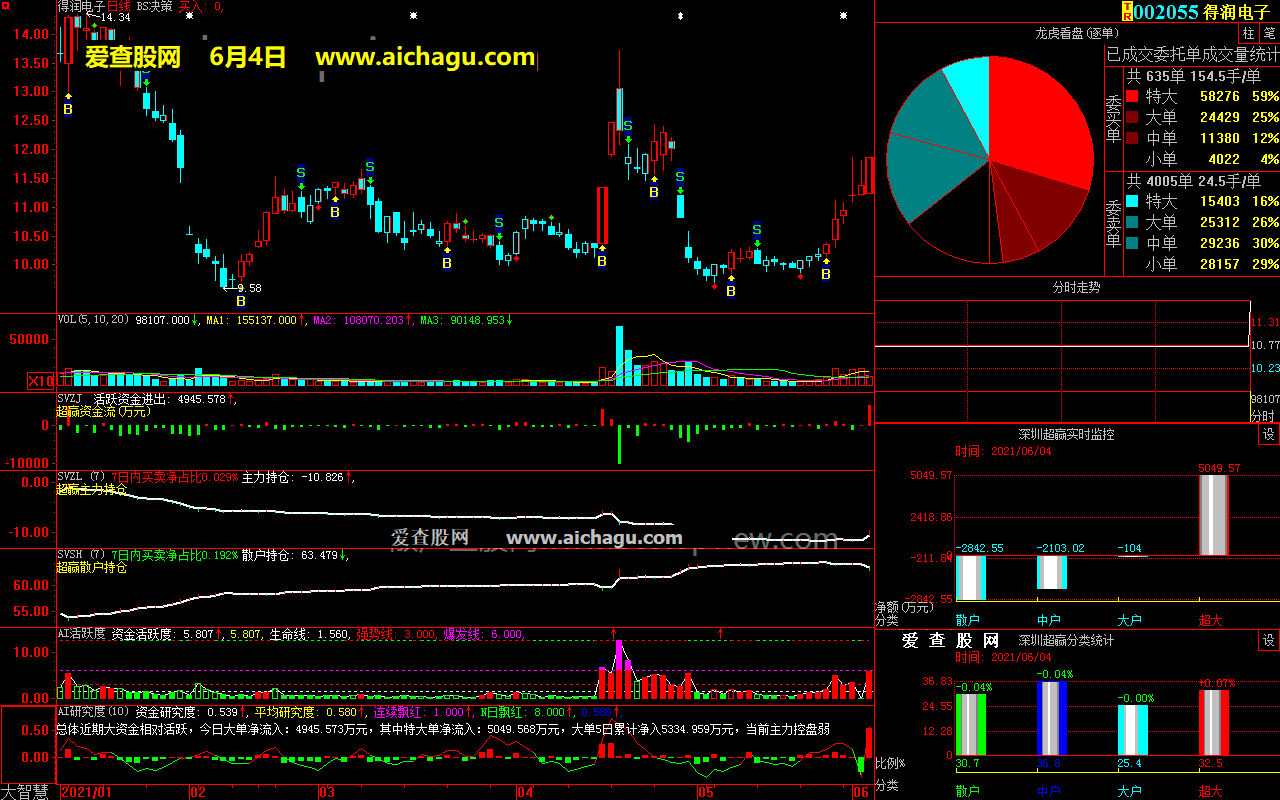Open 设 settings for 深圳超赢分类统计 panel

[1268, 641]
